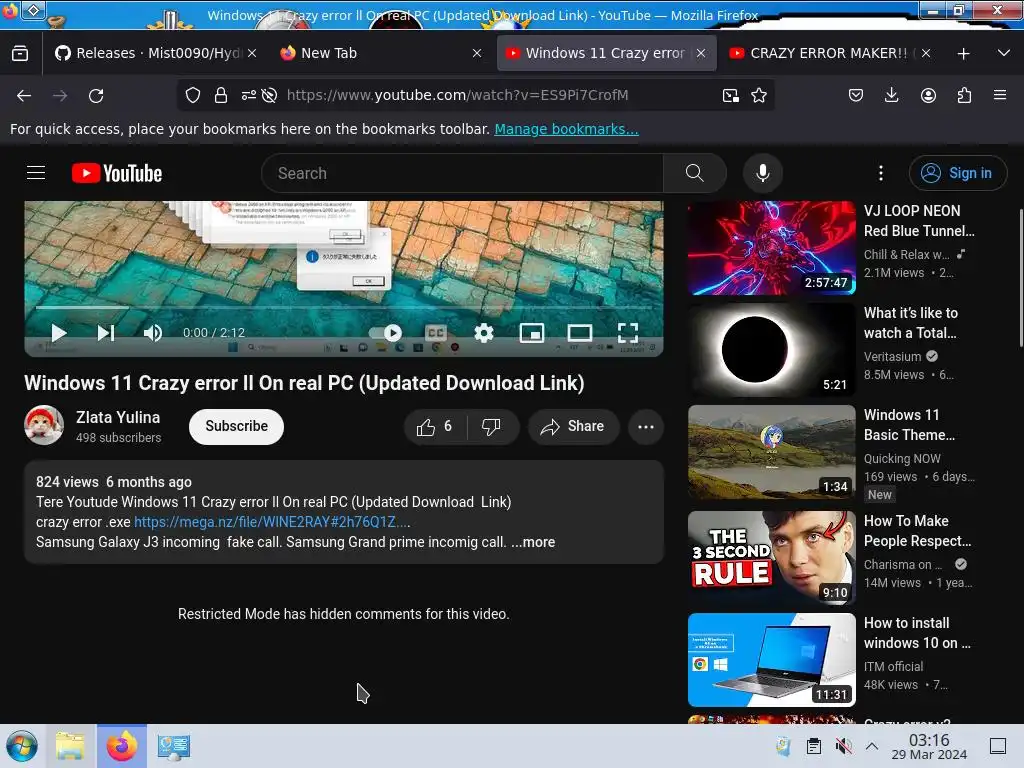Reload the current page
Image resolution: width=1024 pixels, height=768 pixels.
click(x=96, y=96)
